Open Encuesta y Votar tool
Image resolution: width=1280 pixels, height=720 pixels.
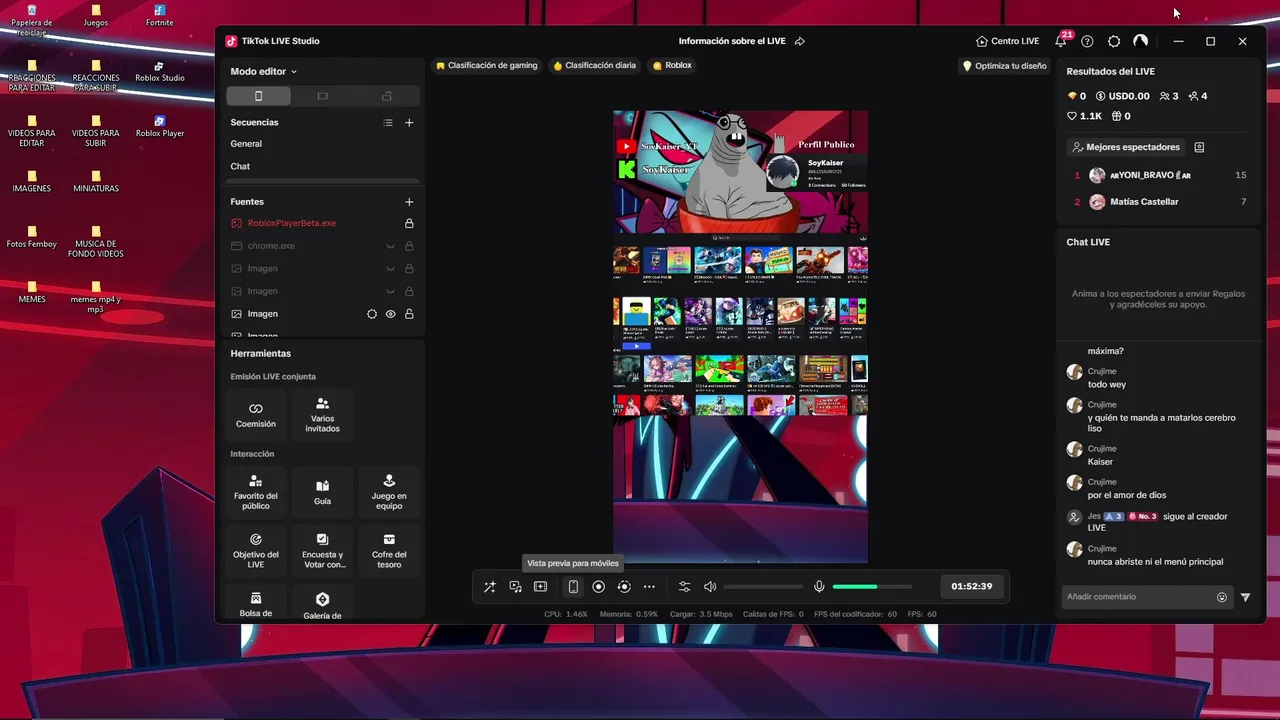(322, 551)
